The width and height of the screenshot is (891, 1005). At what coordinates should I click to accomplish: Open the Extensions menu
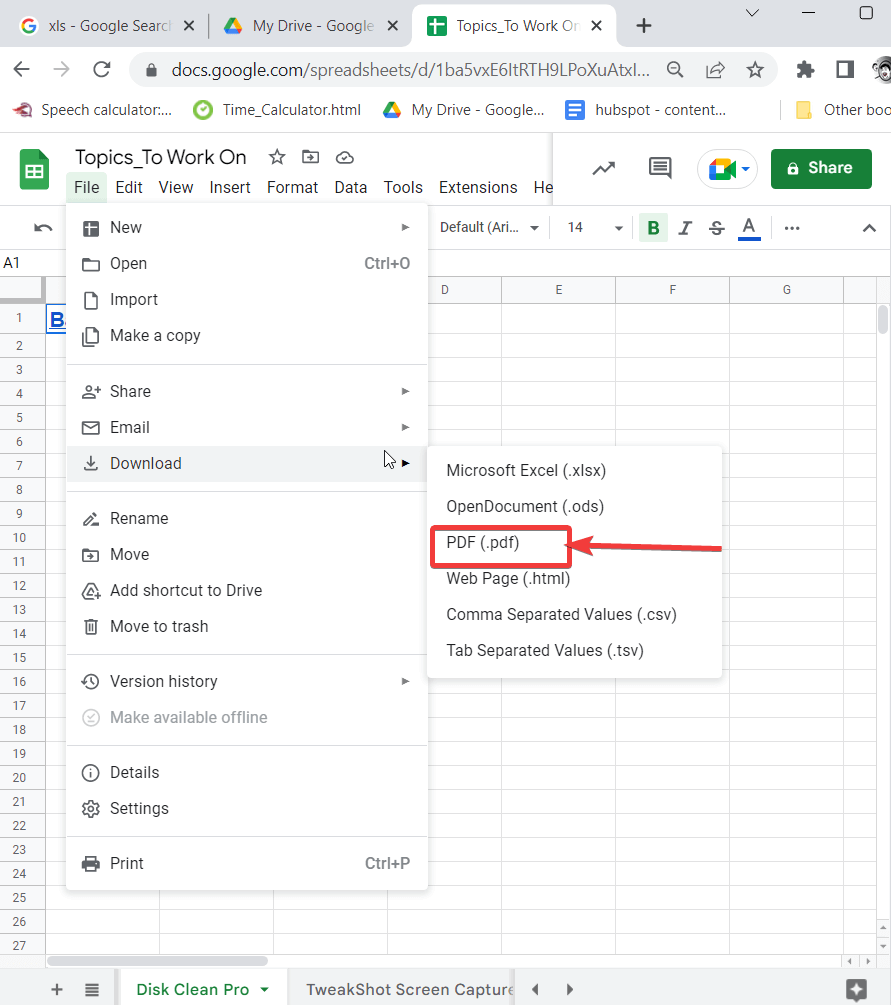[478, 187]
